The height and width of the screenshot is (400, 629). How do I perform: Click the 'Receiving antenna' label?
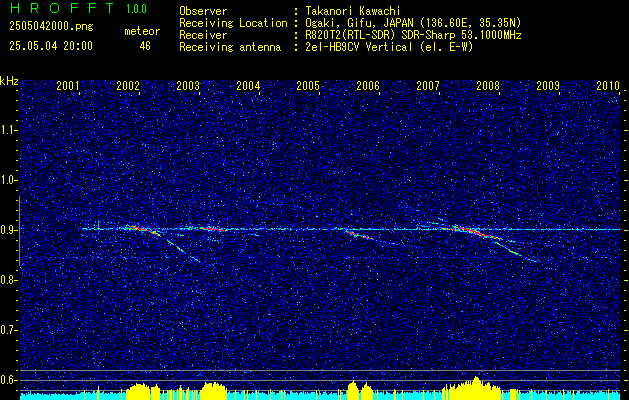point(230,47)
